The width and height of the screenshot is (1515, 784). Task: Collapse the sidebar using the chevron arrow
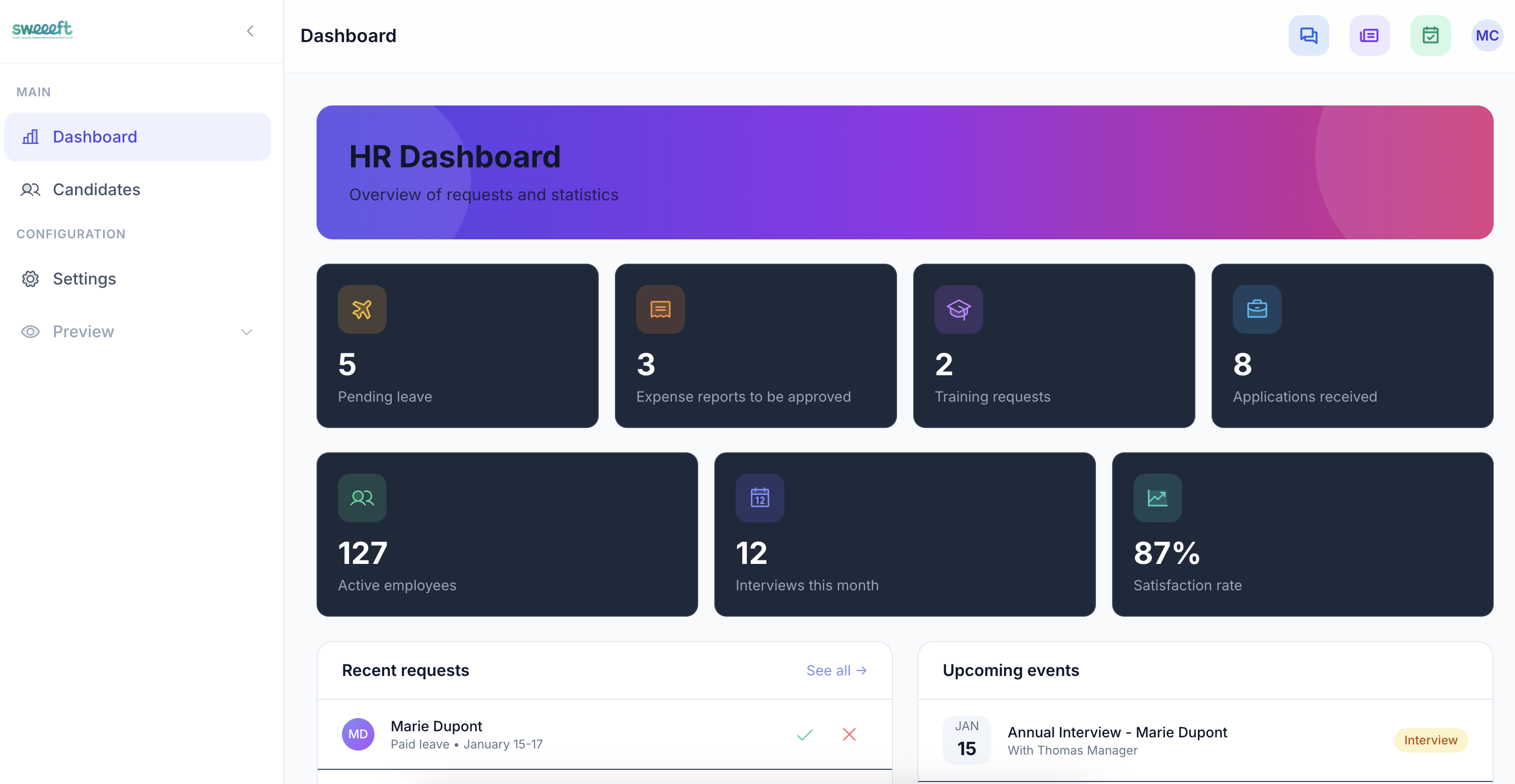click(251, 30)
